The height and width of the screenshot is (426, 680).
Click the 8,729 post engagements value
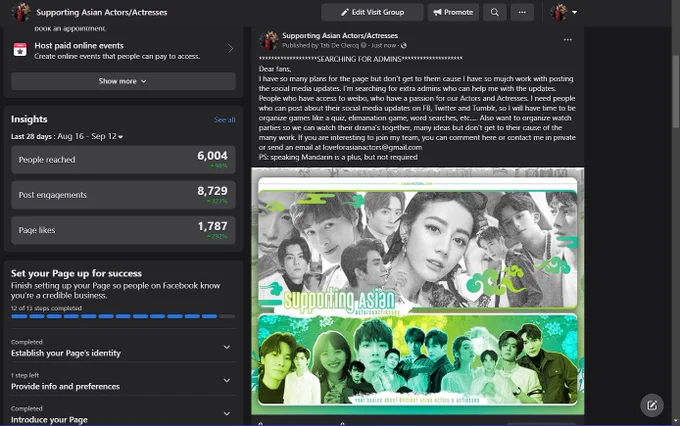(x=212, y=191)
